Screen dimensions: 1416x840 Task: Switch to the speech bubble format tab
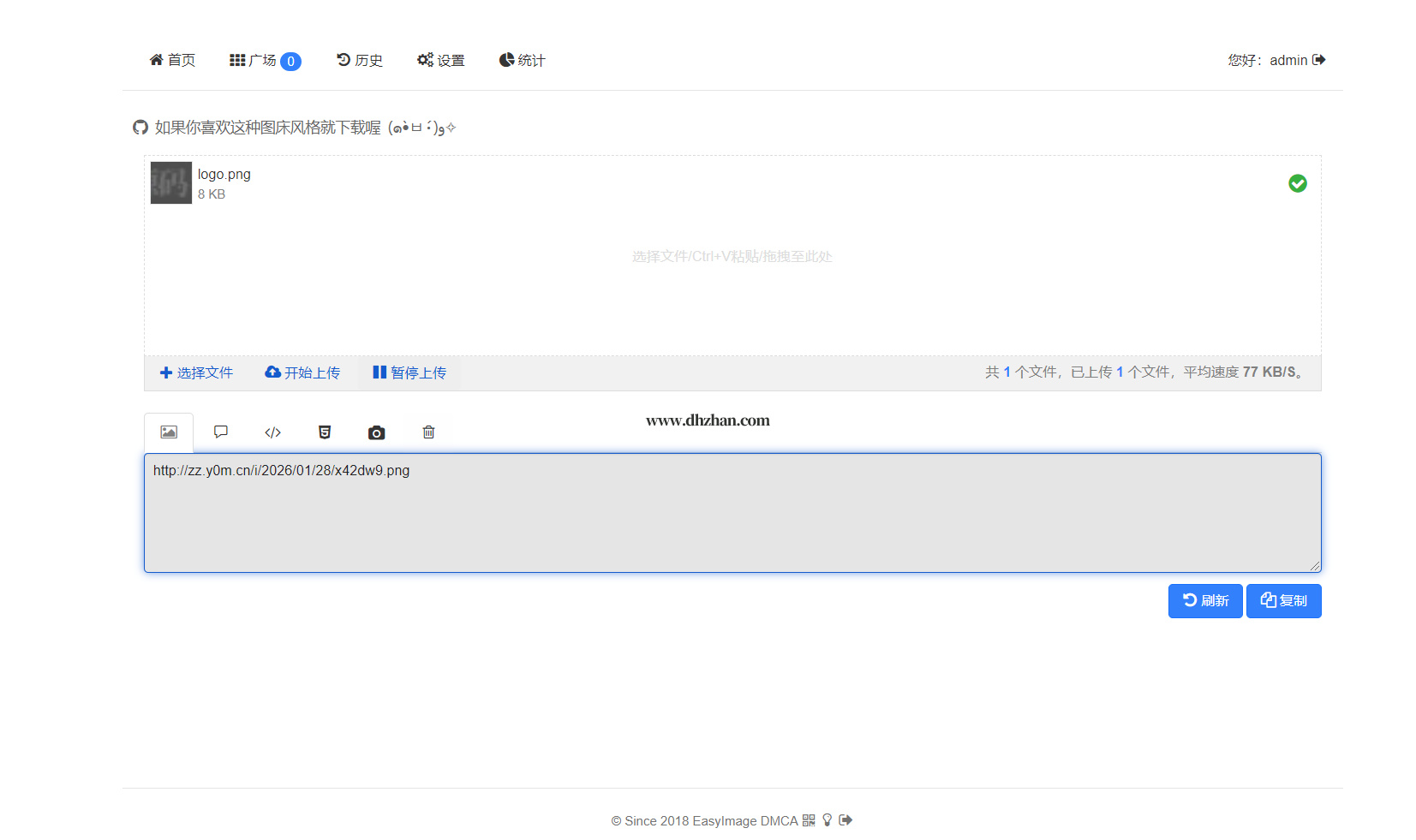[x=221, y=432]
